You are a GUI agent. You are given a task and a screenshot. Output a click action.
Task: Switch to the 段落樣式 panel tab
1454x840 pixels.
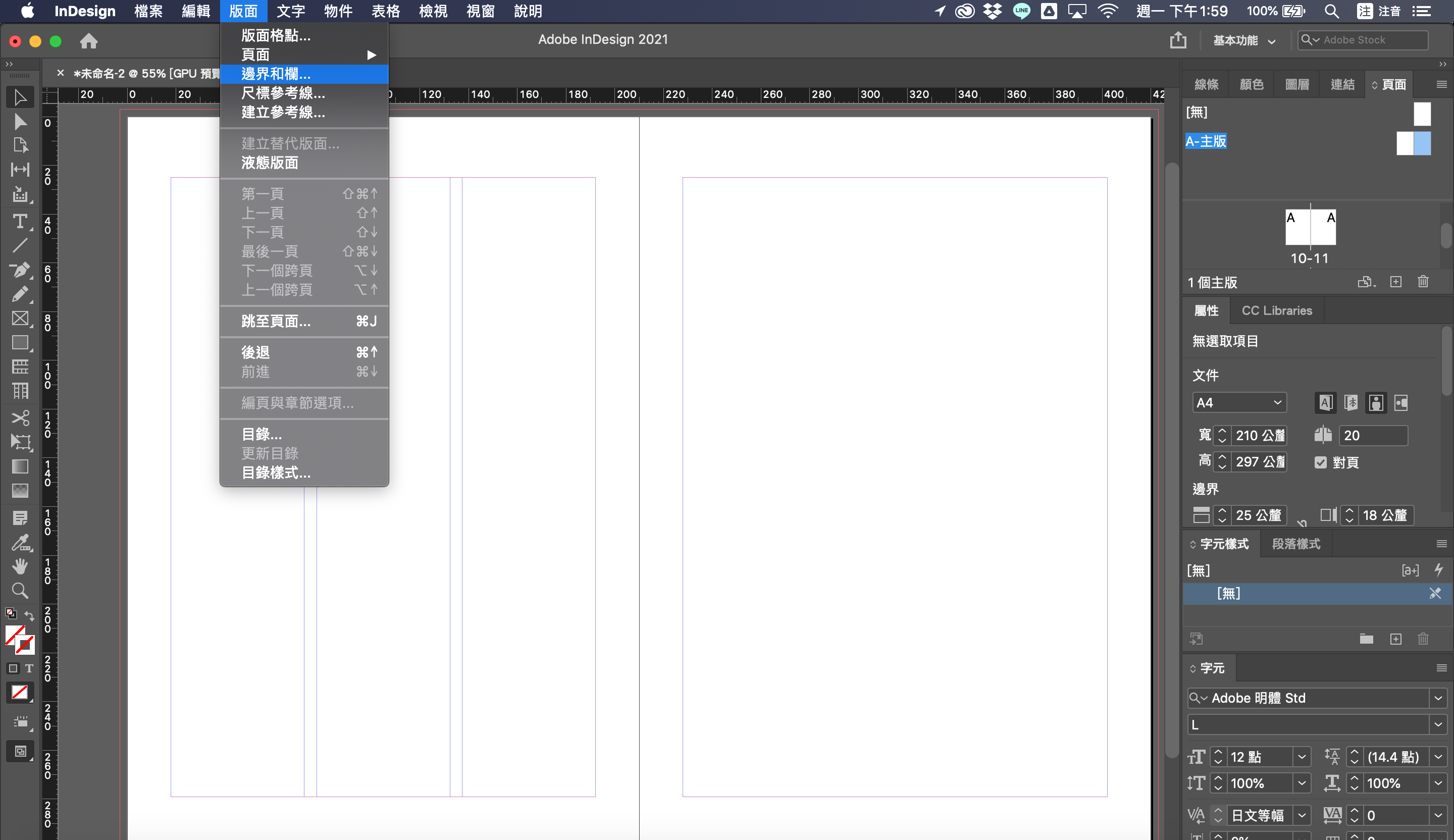point(1295,544)
